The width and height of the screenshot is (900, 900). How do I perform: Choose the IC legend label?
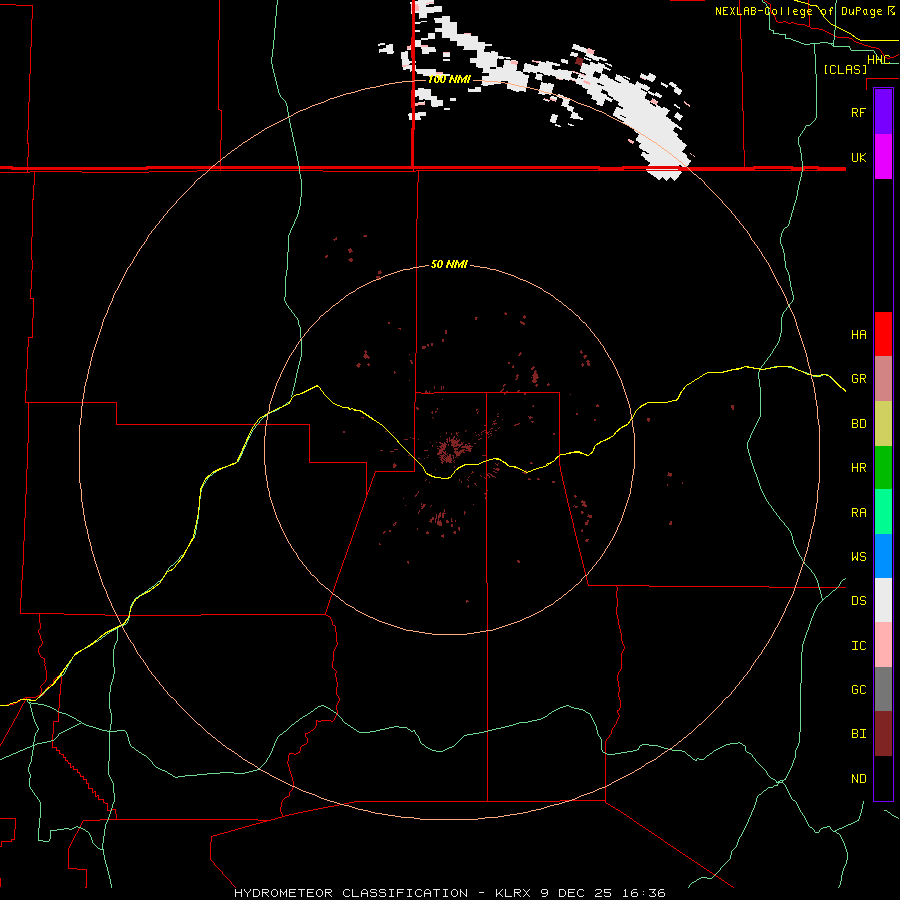tap(858, 646)
